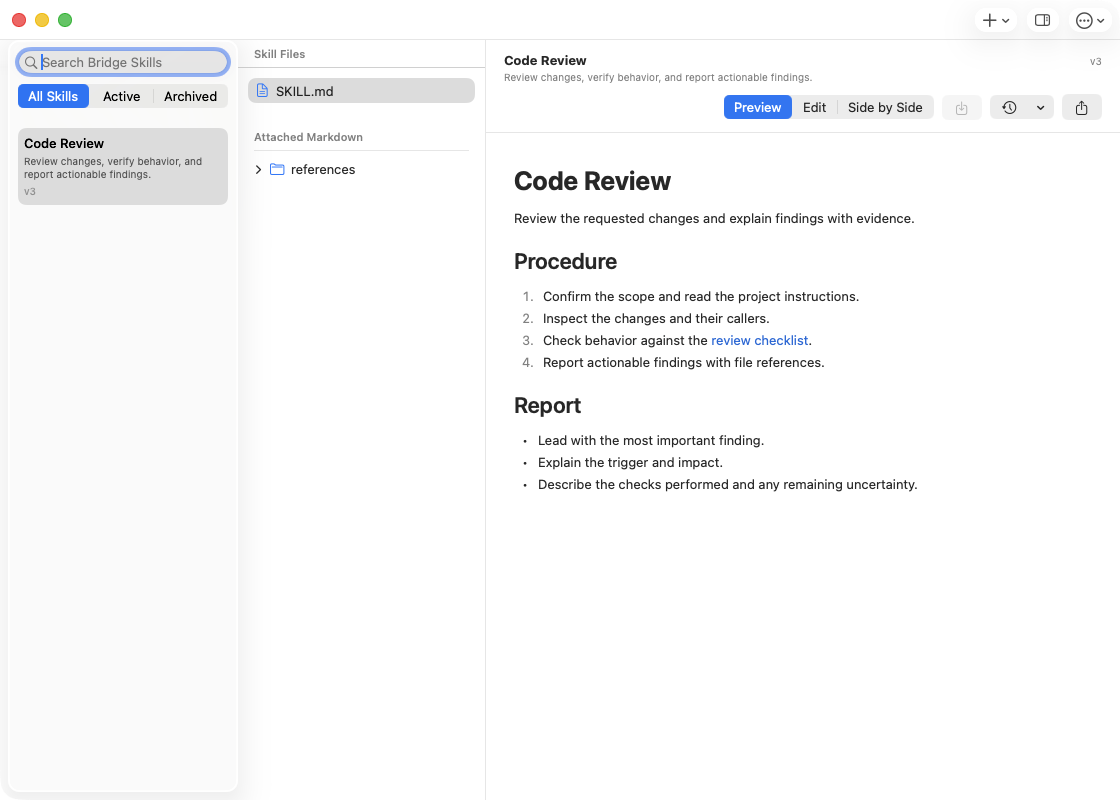This screenshot has height=800, width=1120.
Task: Focus the Search Bridge Skills field
Action: 123,62
